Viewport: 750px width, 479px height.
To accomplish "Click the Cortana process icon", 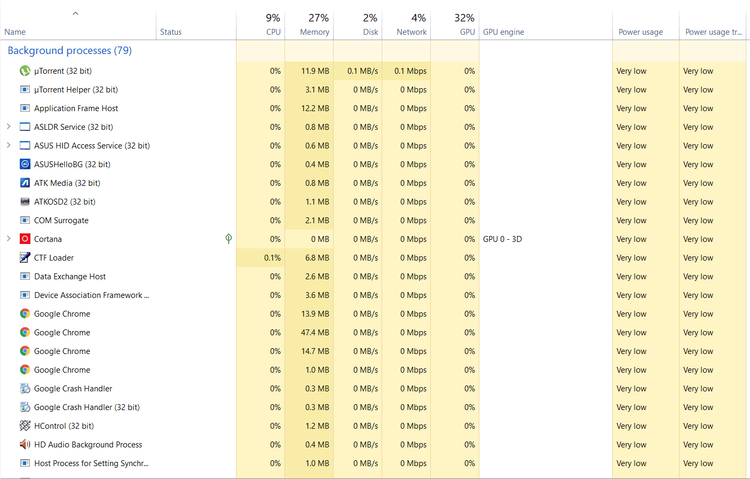I will pyautogui.click(x=25, y=239).
